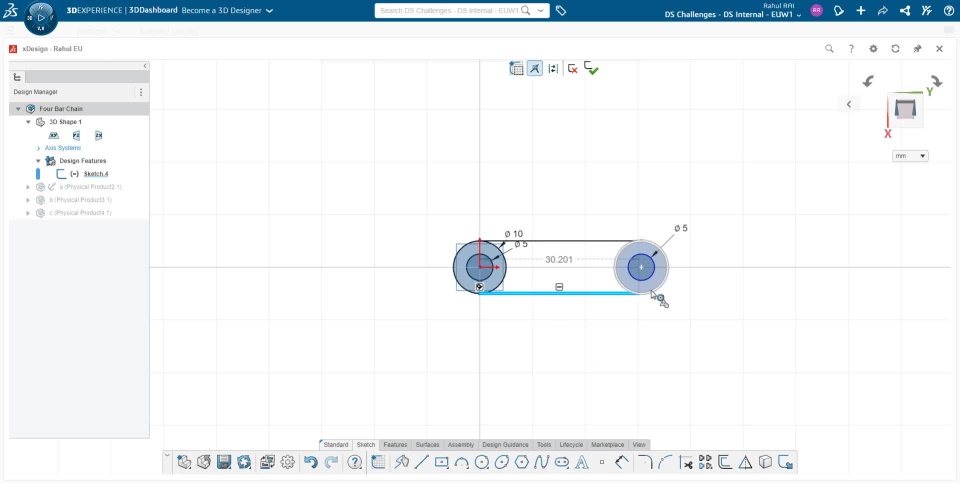Collapse the Design Features node
This screenshot has height=483, width=960.
pos(38,161)
